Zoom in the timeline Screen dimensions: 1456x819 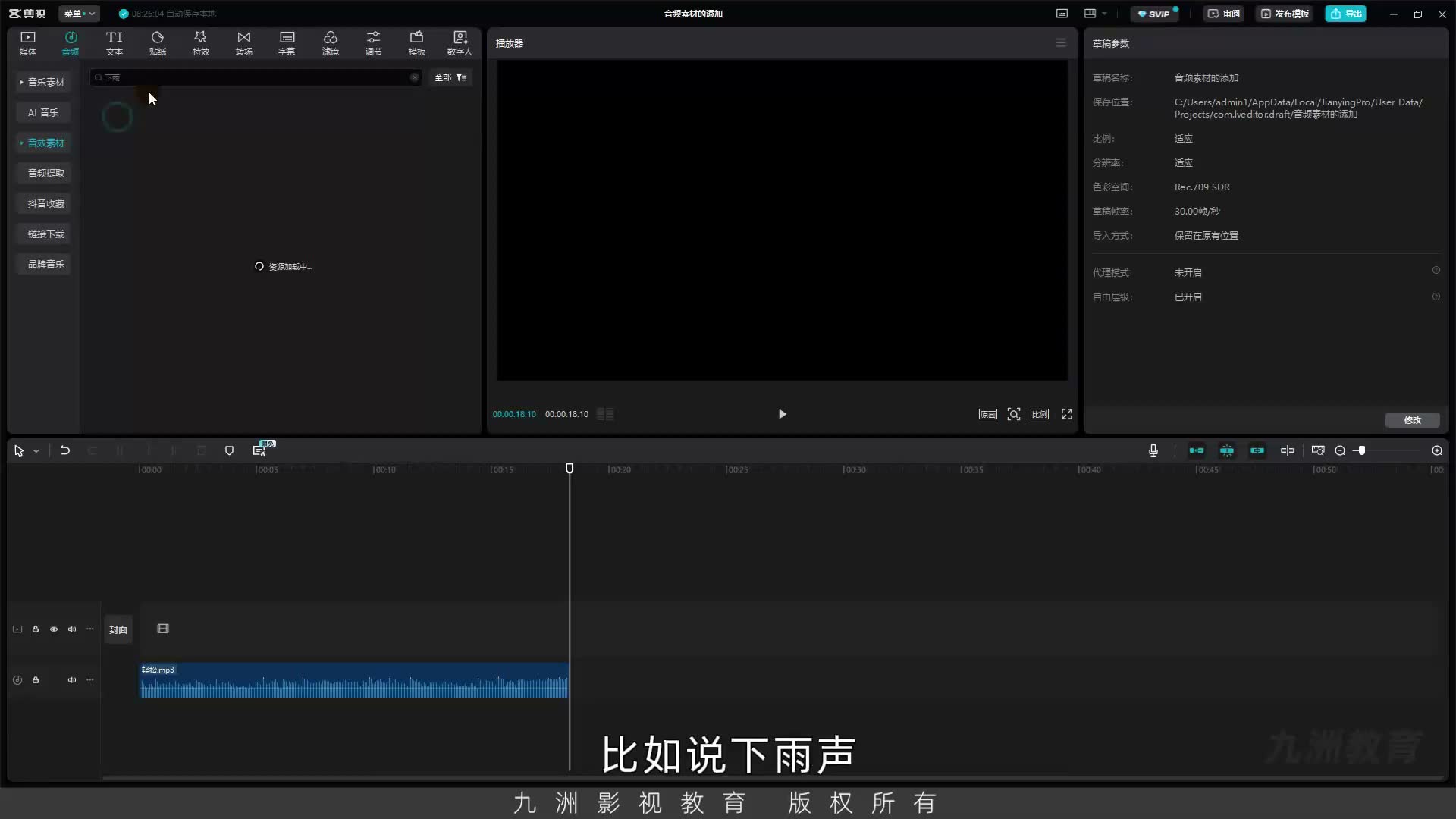click(1436, 450)
